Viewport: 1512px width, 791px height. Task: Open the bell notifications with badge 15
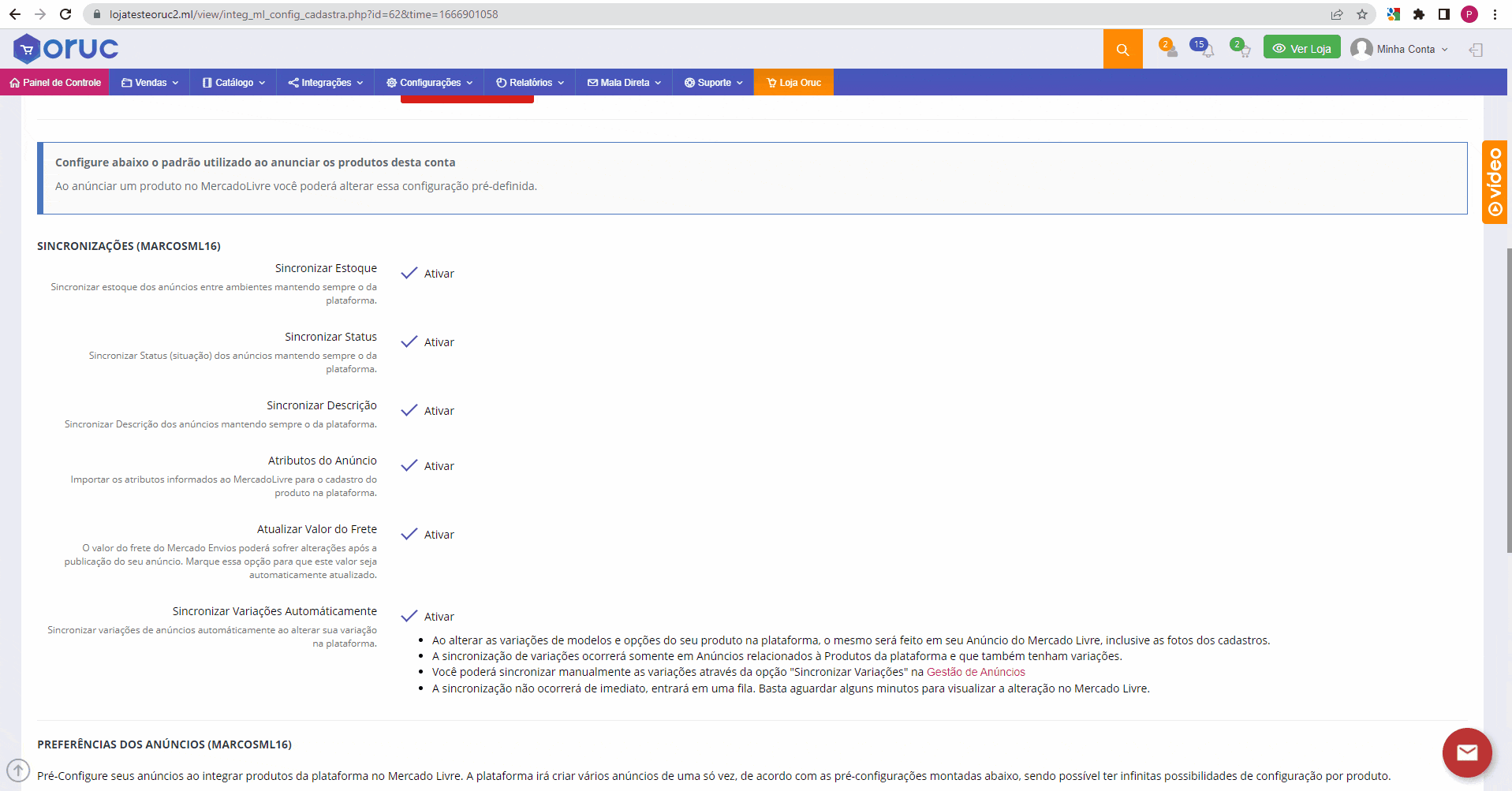click(1203, 49)
